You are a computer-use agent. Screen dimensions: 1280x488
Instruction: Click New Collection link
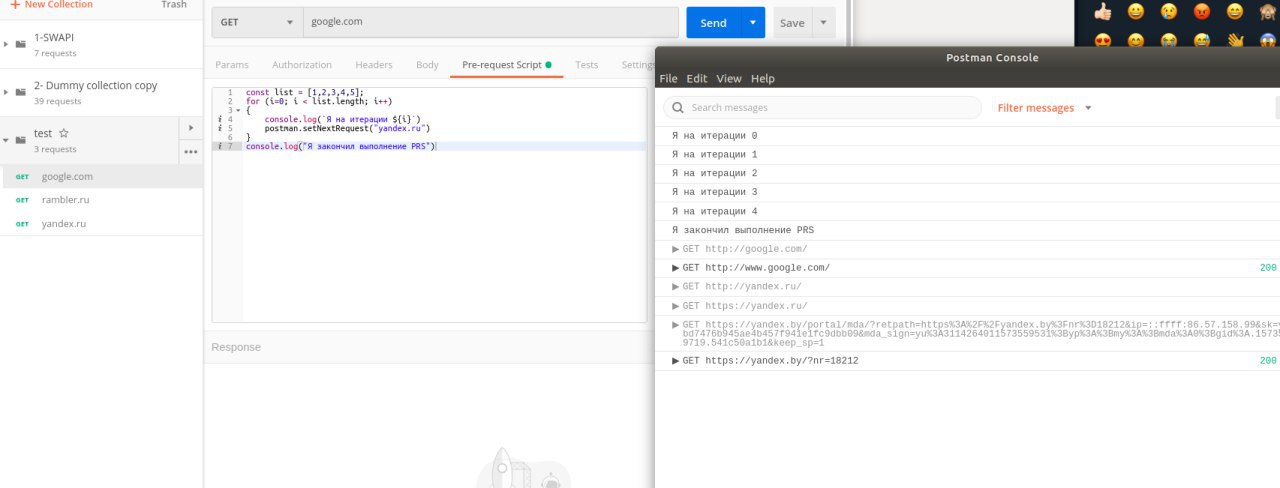point(58,5)
